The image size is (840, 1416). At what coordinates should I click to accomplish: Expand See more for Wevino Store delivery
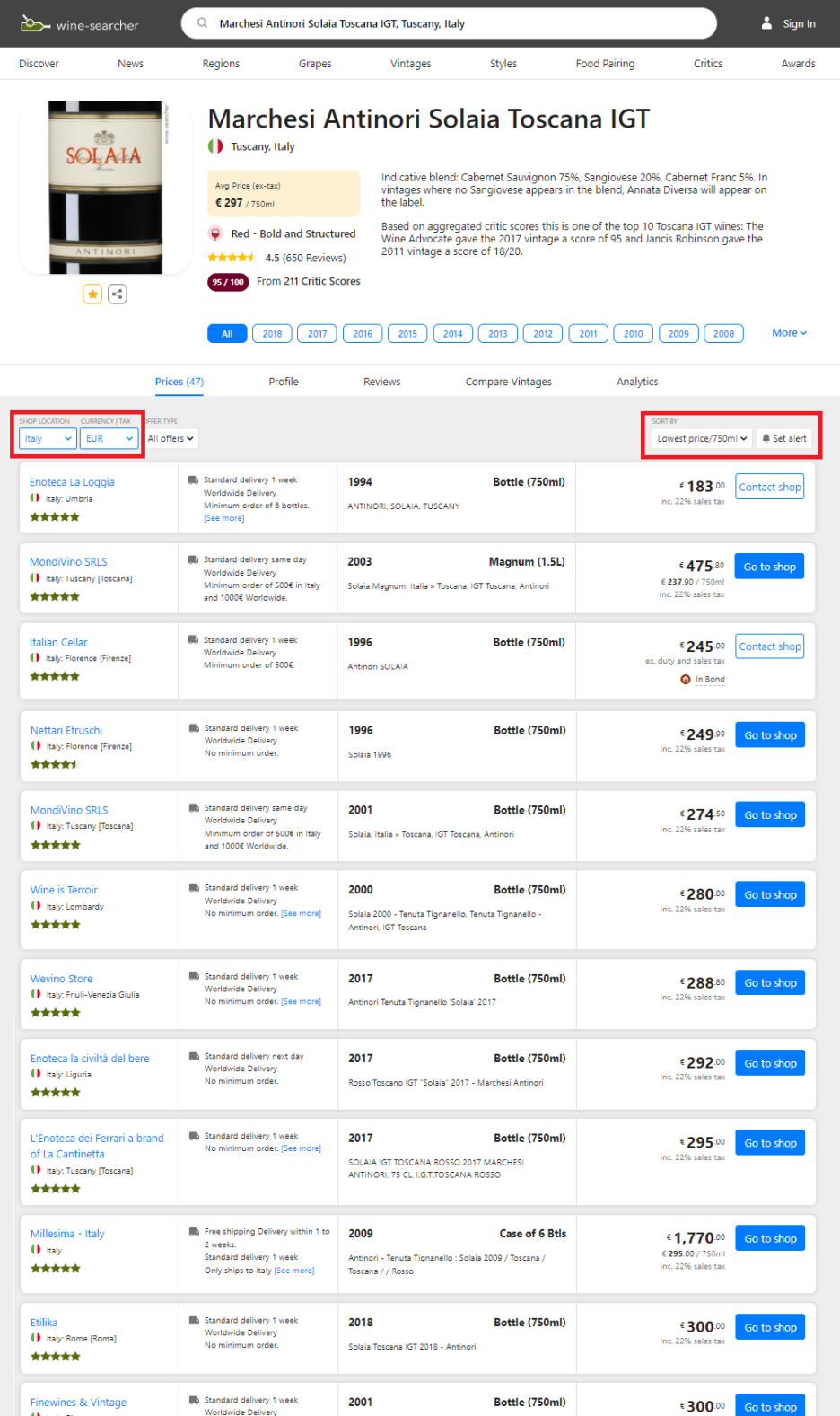[x=301, y=1001]
